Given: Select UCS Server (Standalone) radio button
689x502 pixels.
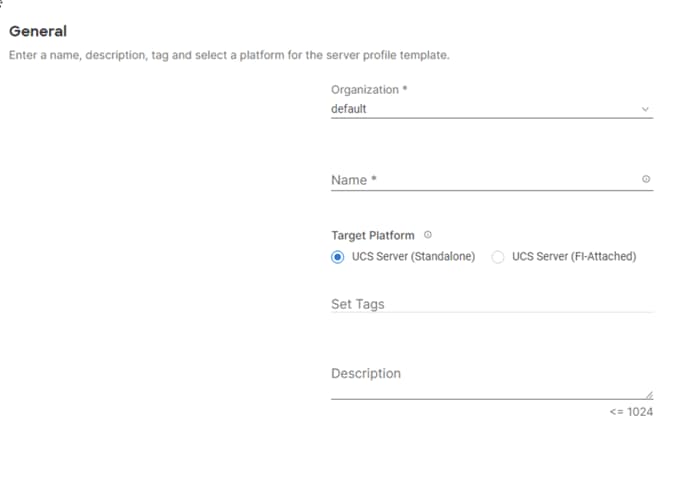Looking at the screenshot, I should [338, 256].
